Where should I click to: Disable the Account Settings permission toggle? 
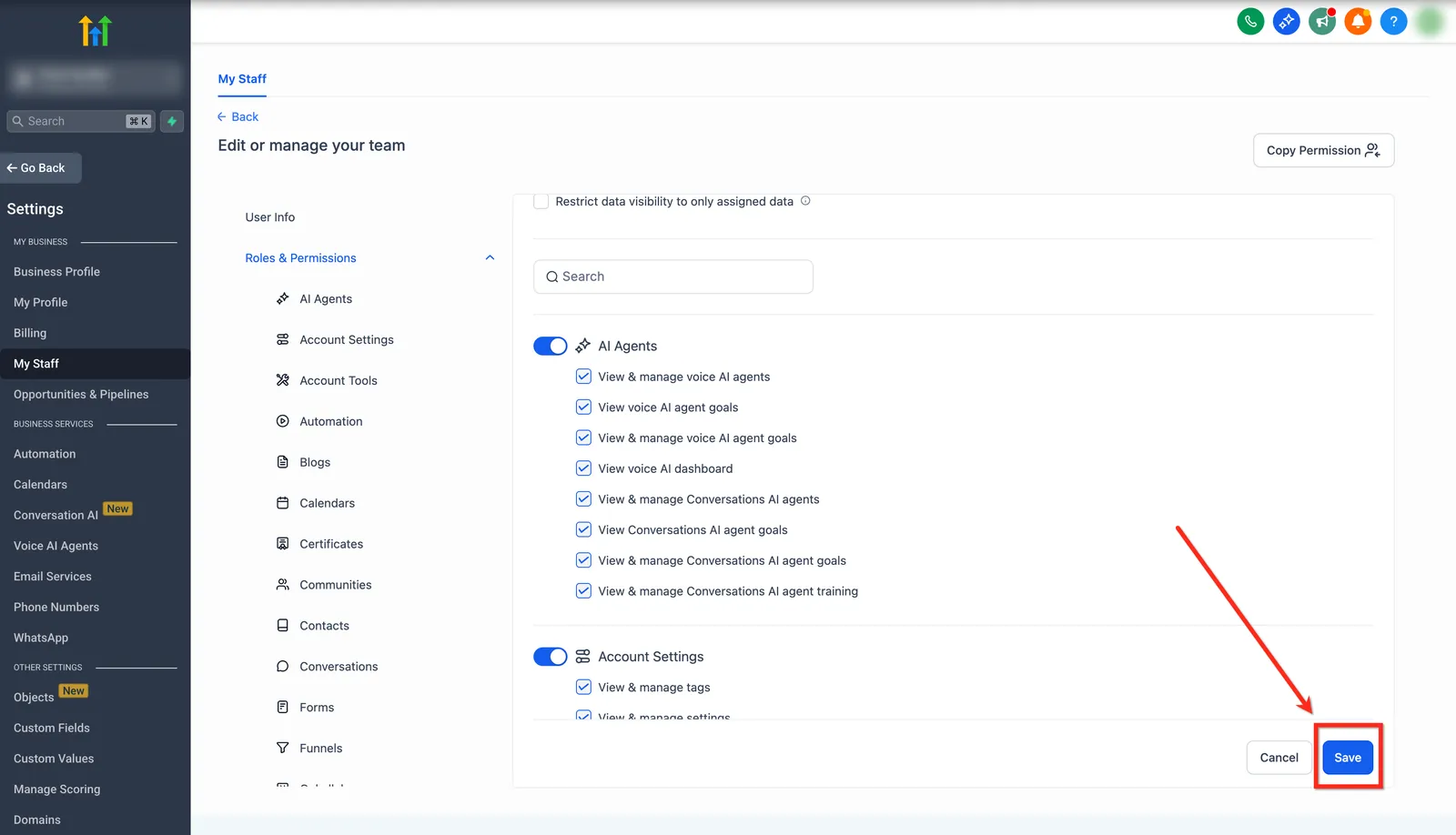click(550, 657)
